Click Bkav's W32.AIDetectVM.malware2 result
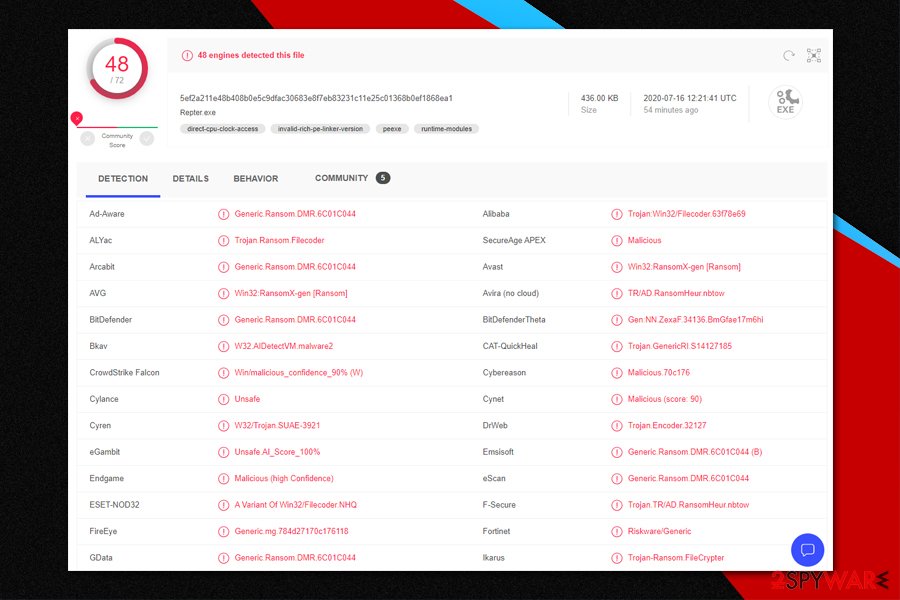Screen dimensions: 900x600 (284, 346)
